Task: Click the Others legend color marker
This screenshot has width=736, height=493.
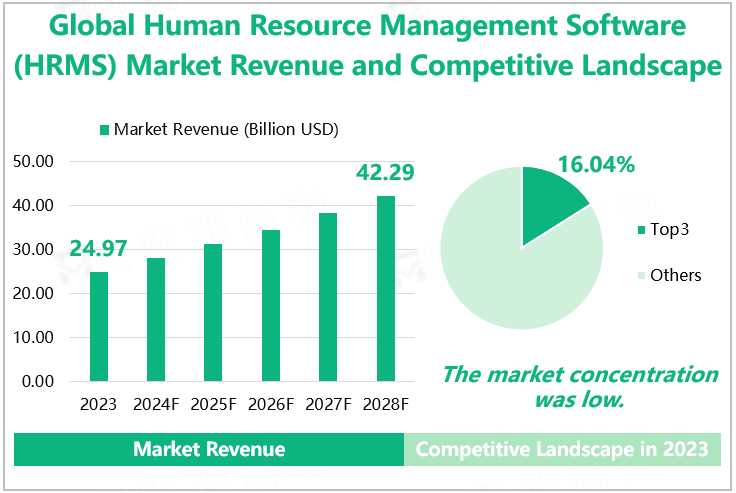Action: click(640, 276)
